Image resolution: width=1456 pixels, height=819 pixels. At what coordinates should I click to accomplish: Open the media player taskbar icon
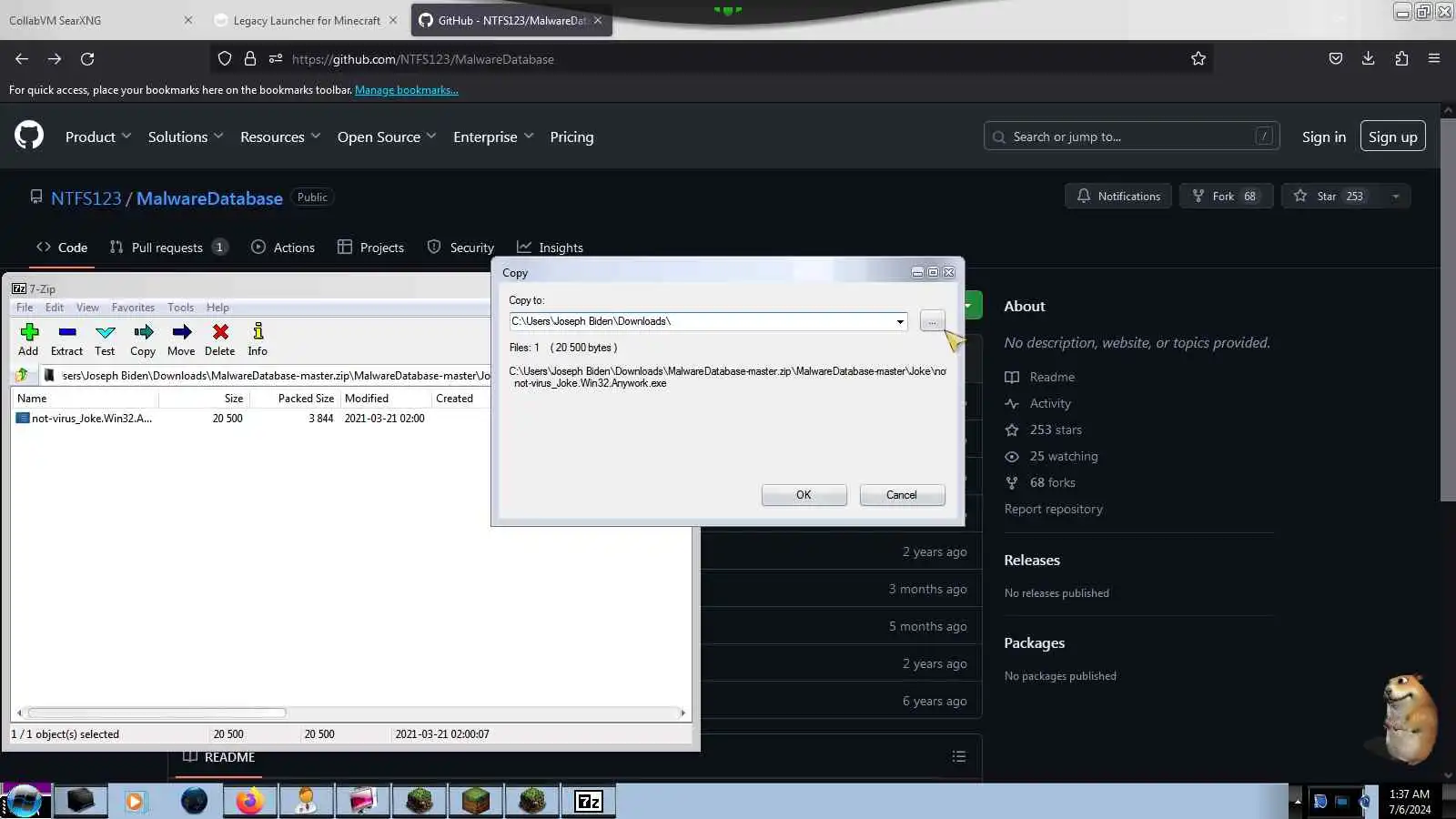click(x=136, y=801)
